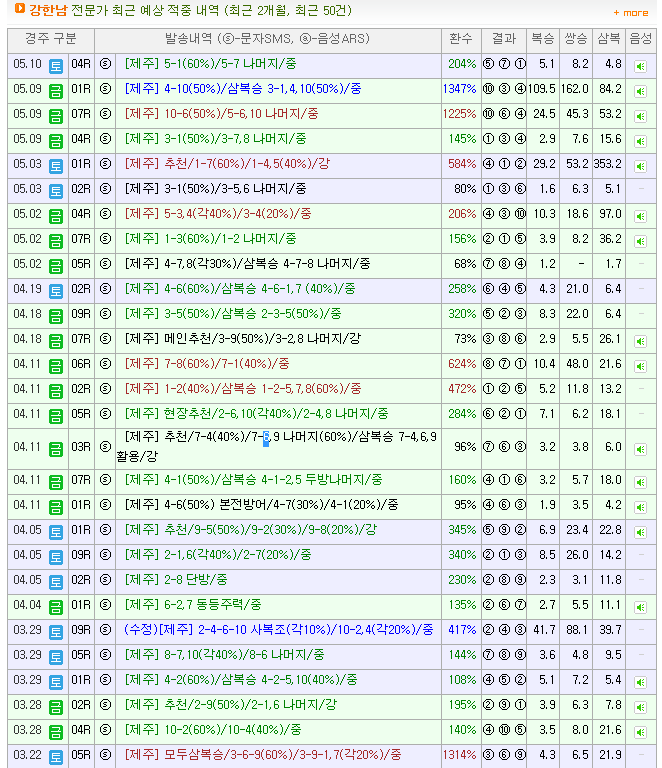
Task: Click speaker icon for 04.11 06R row
Action: tap(640, 365)
